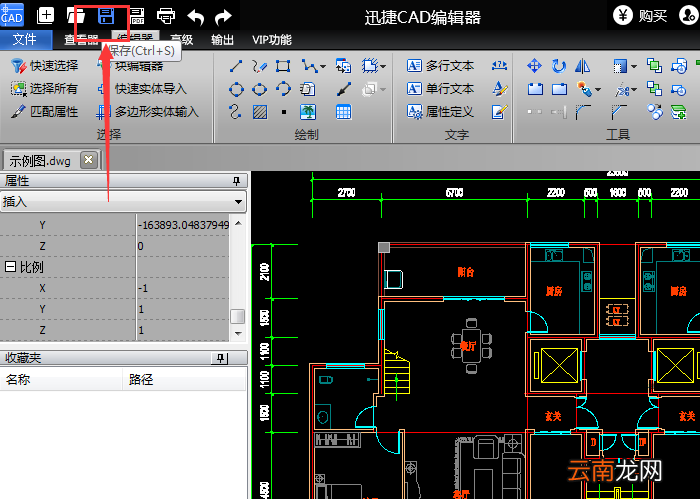Open the block creation dropdown arrow

(x=383, y=67)
